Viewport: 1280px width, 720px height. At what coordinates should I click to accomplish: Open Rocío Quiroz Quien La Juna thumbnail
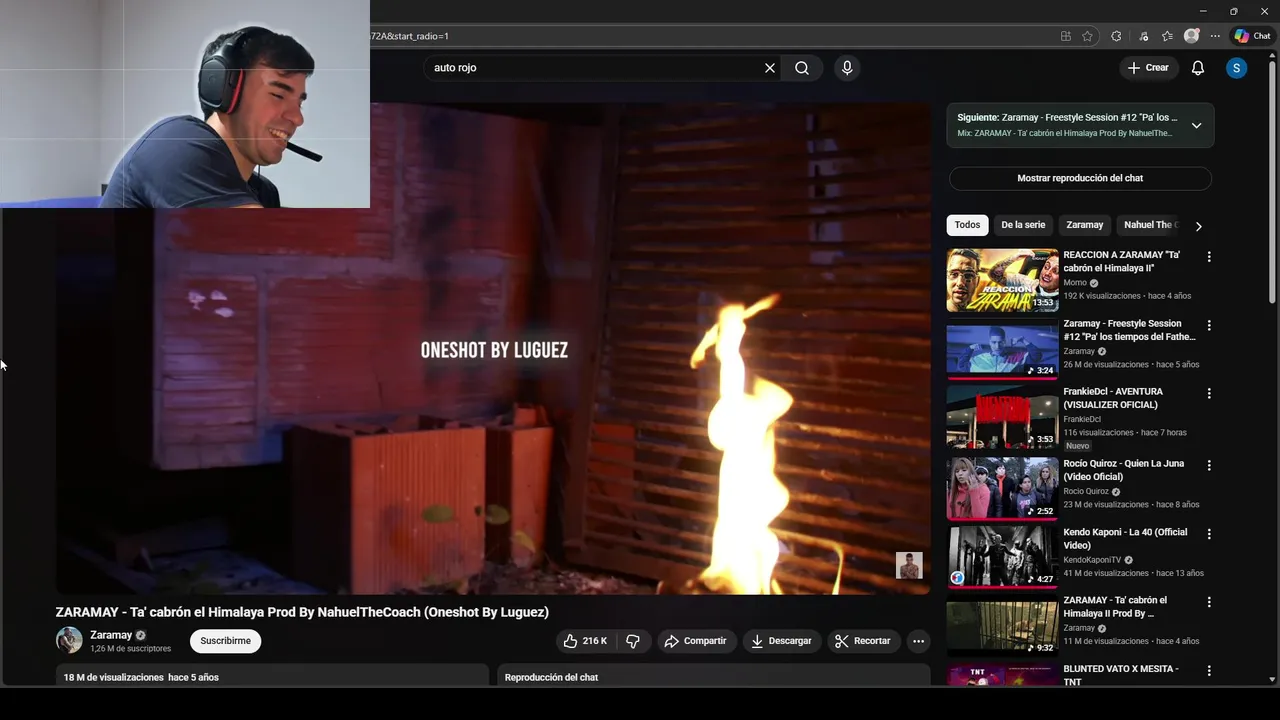[x=1002, y=488]
